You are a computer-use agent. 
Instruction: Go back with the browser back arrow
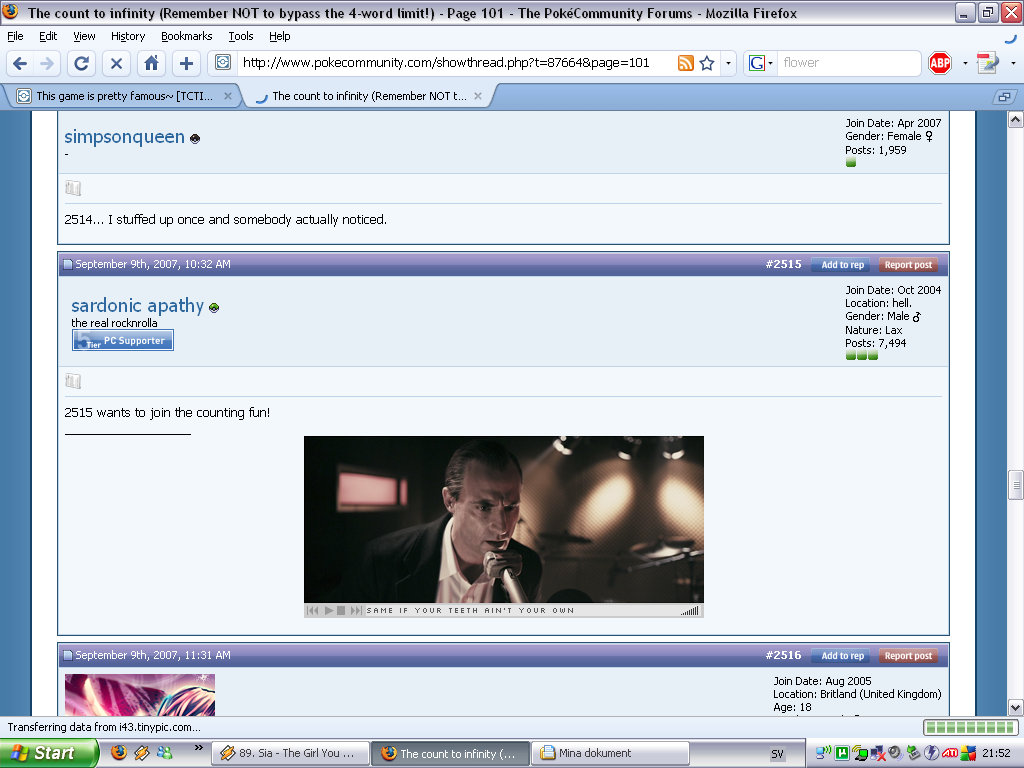click(20, 63)
